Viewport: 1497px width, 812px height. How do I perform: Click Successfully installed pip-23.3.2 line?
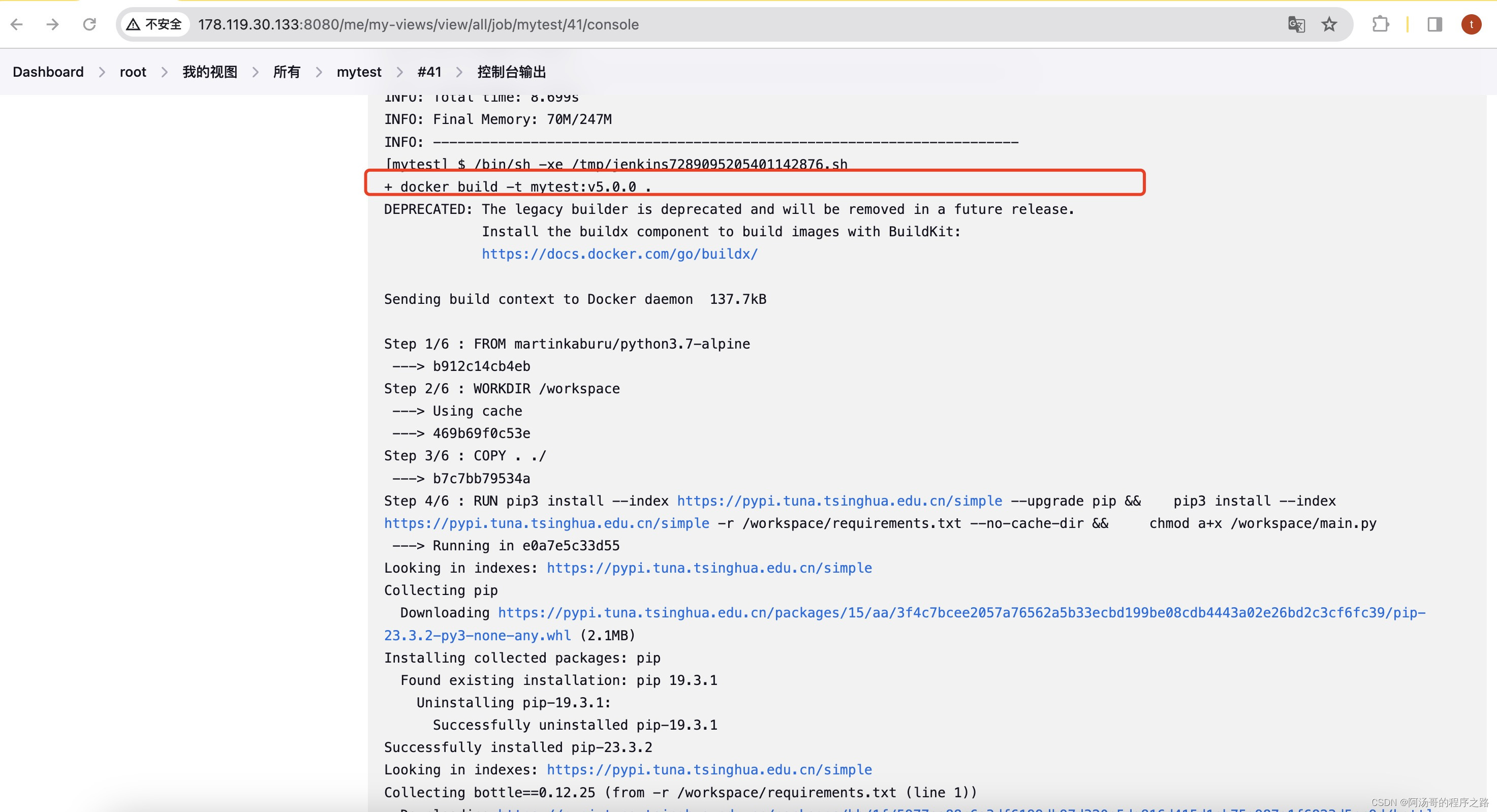518,747
